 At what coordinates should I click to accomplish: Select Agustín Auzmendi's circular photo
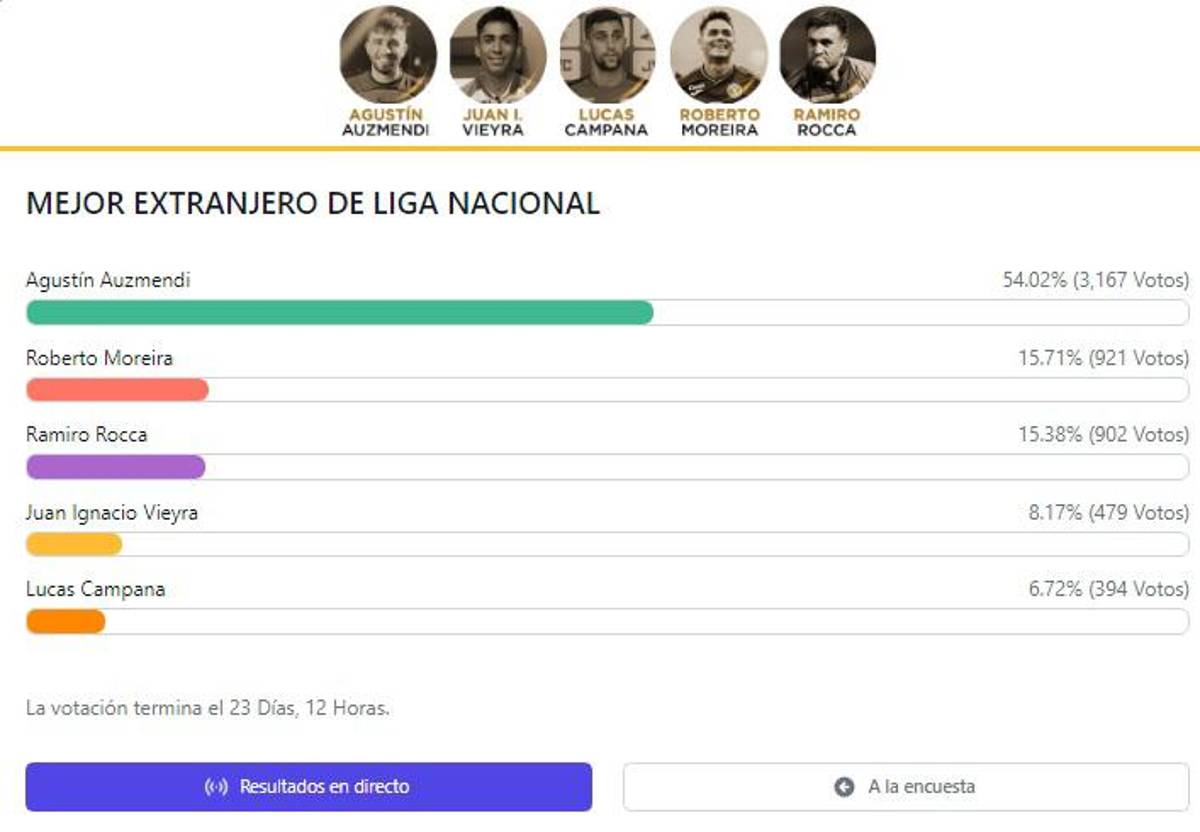point(388,54)
